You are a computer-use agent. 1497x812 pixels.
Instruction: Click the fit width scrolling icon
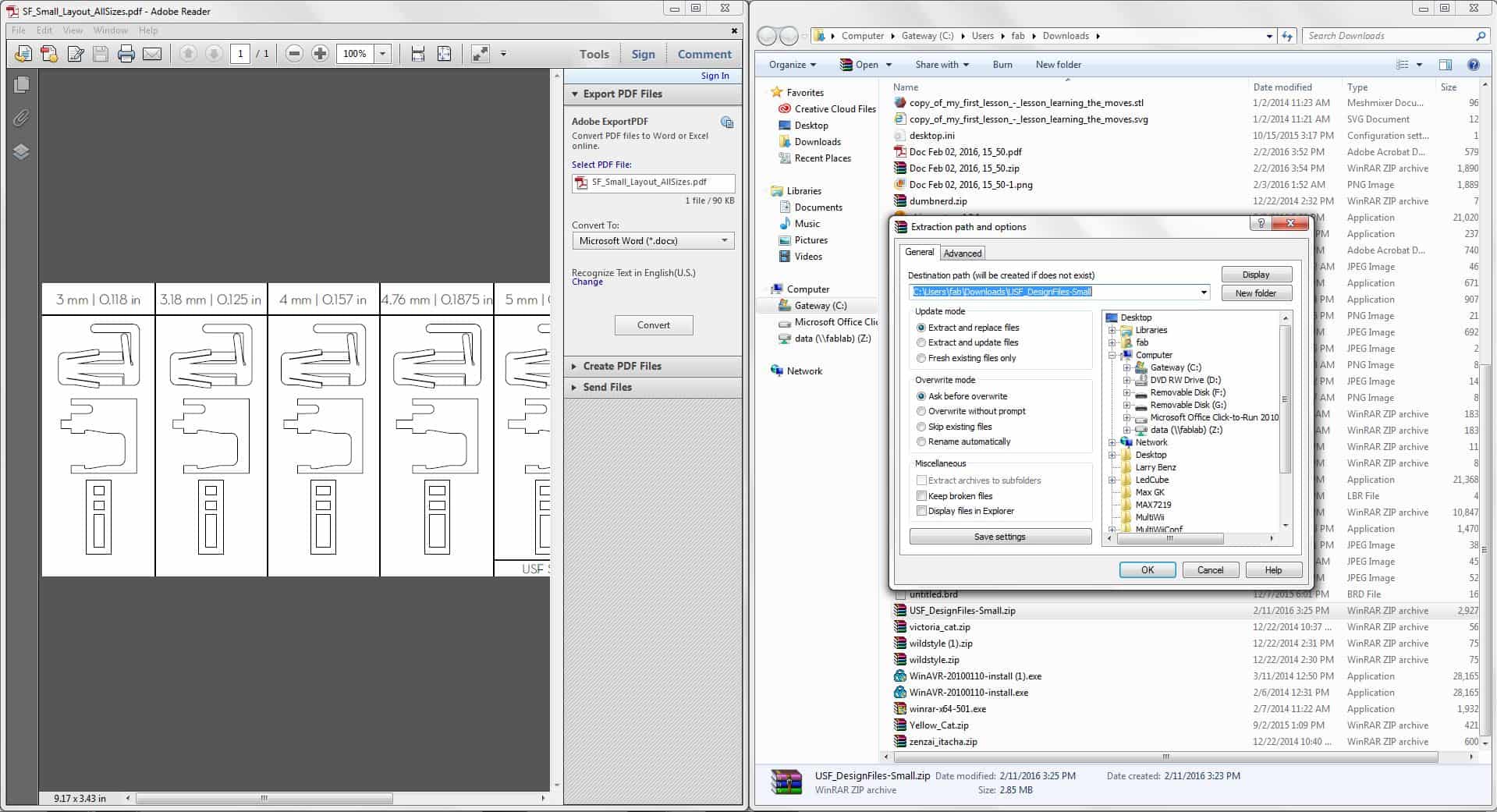coord(418,54)
